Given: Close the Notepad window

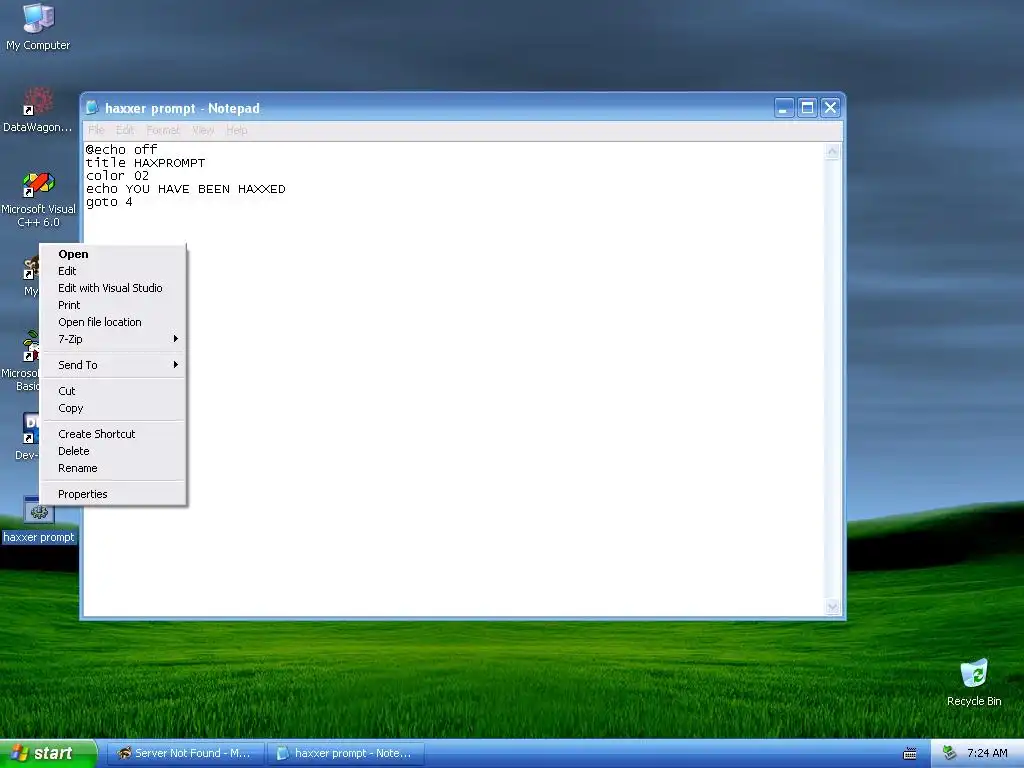Looking at the screenshot, I should [x=830, y=108].
